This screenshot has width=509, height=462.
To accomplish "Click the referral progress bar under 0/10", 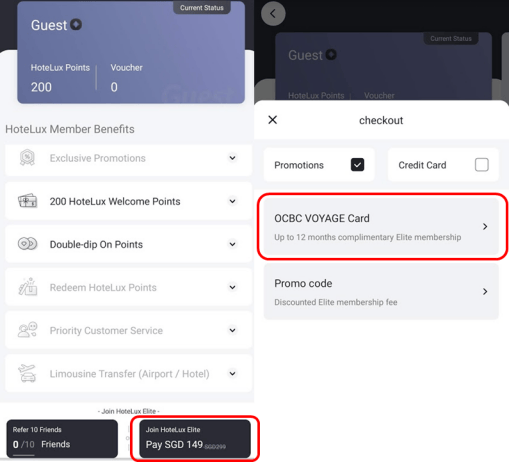I will [x=24, y=455].
